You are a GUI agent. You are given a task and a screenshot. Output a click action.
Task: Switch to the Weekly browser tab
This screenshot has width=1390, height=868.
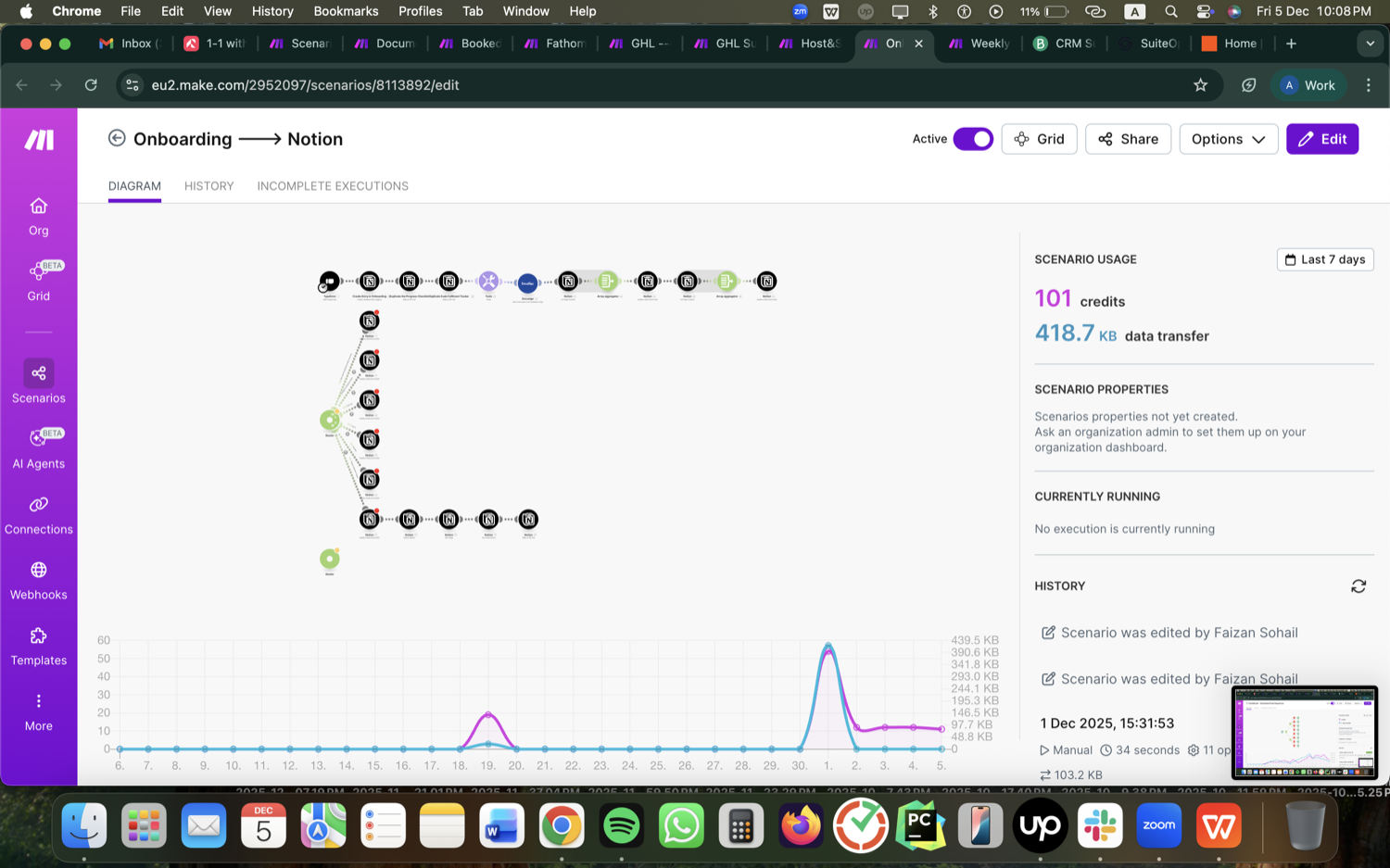tap(980, 44)
